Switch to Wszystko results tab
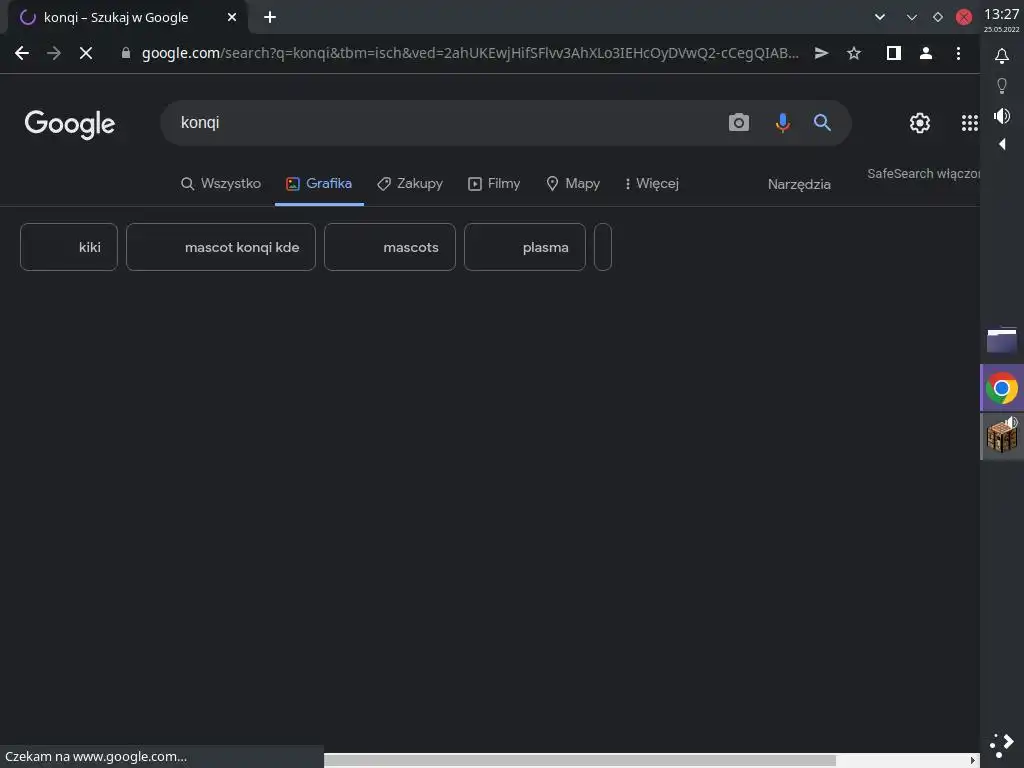 click(x=221, y=184)
